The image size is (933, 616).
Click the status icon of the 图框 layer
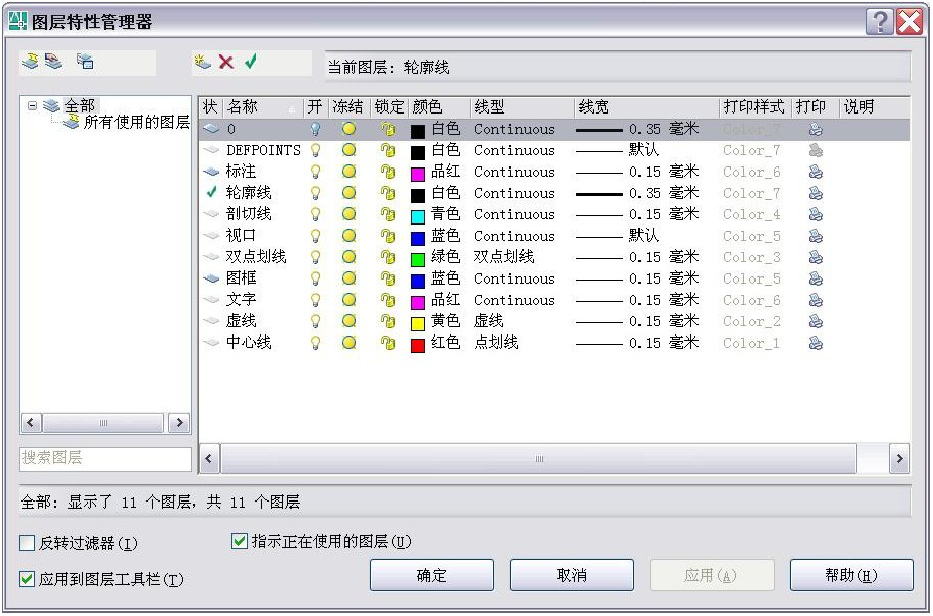click(211, 279)
